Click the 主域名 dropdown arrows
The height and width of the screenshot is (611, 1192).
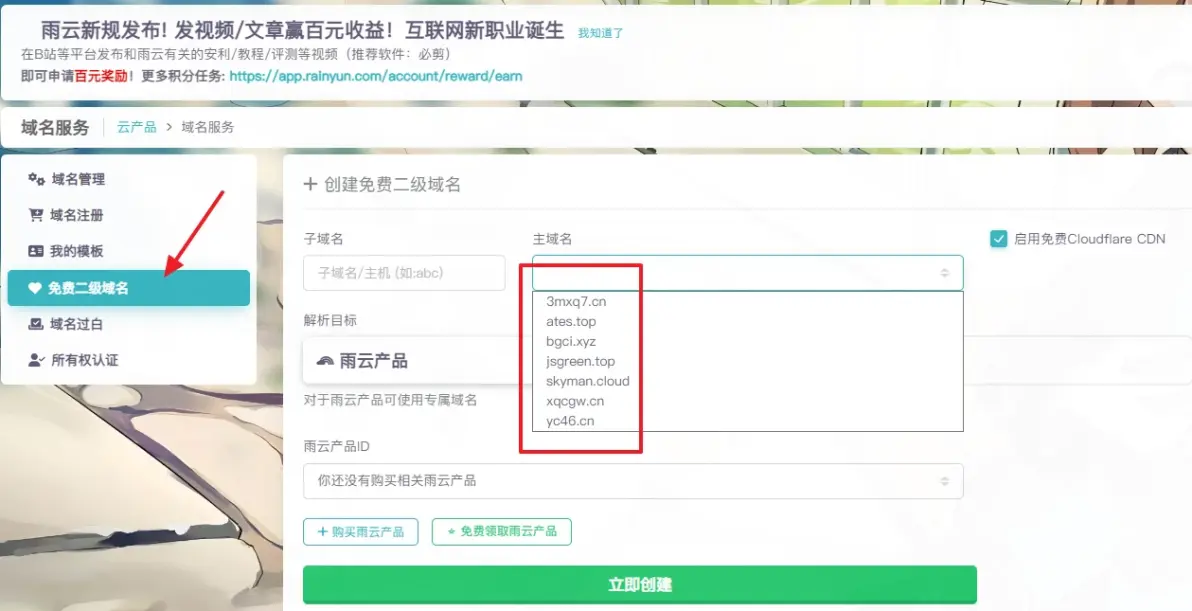tap(944, 273)
